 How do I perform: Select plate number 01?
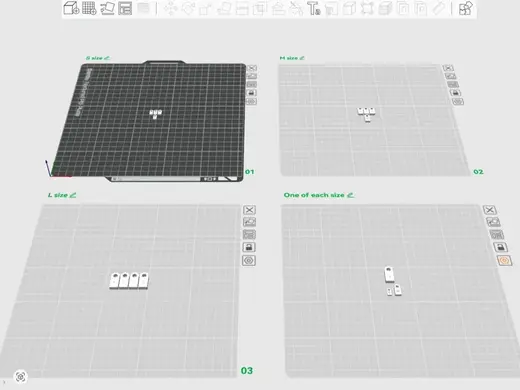(x=249, y=172)
